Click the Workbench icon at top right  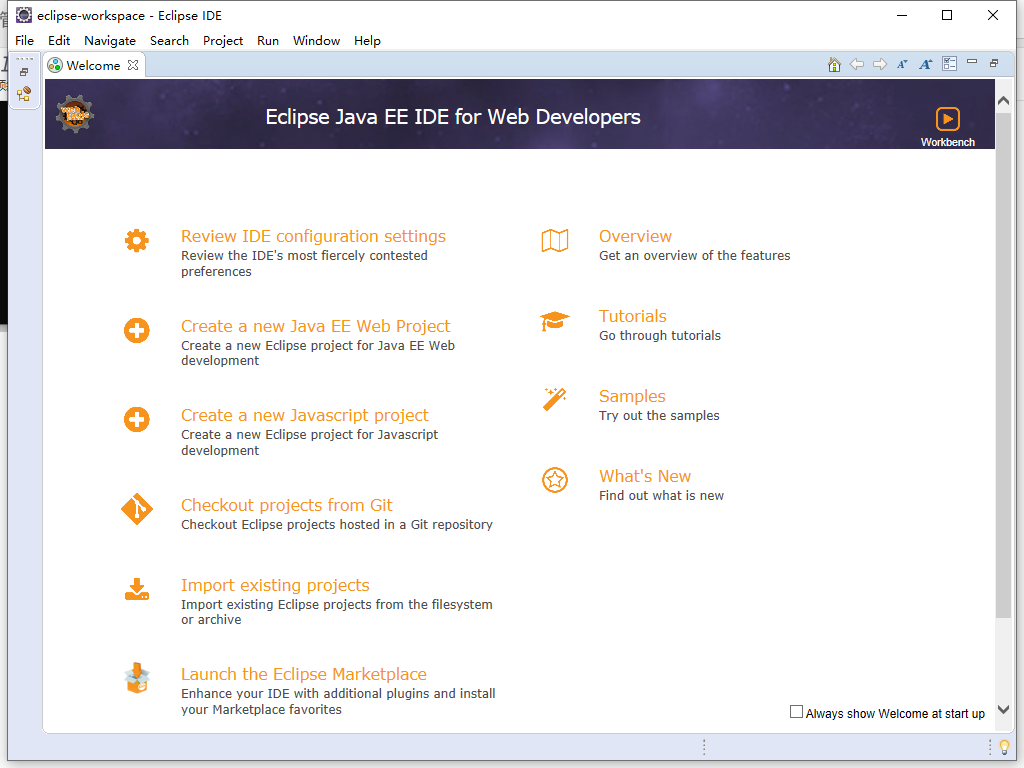(x=946, y=118)
